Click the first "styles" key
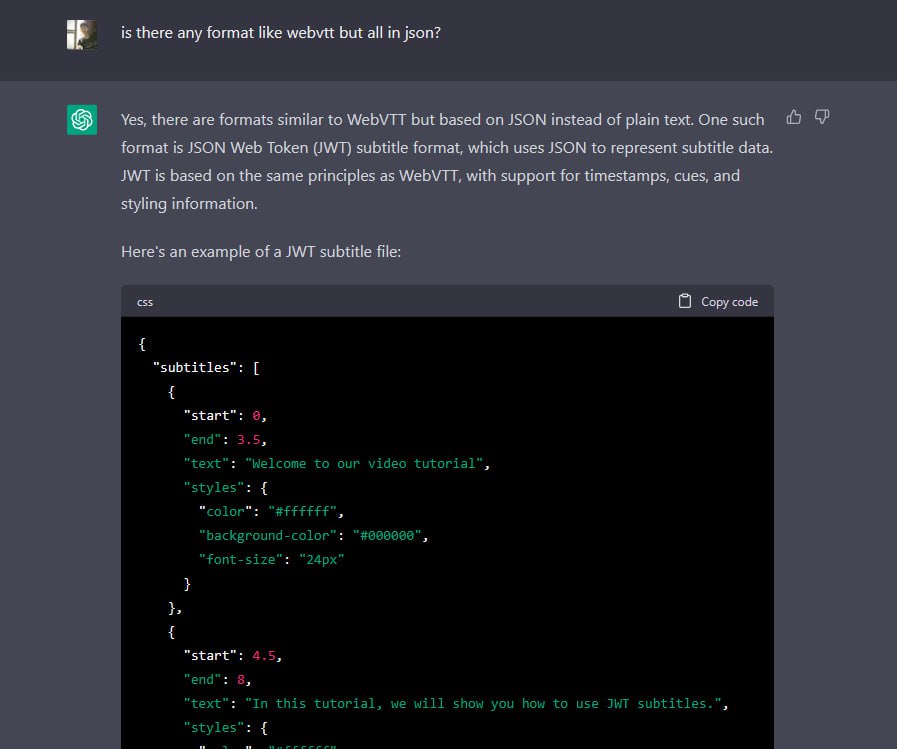Screen dimensions: 897x749 pos(214,488)
